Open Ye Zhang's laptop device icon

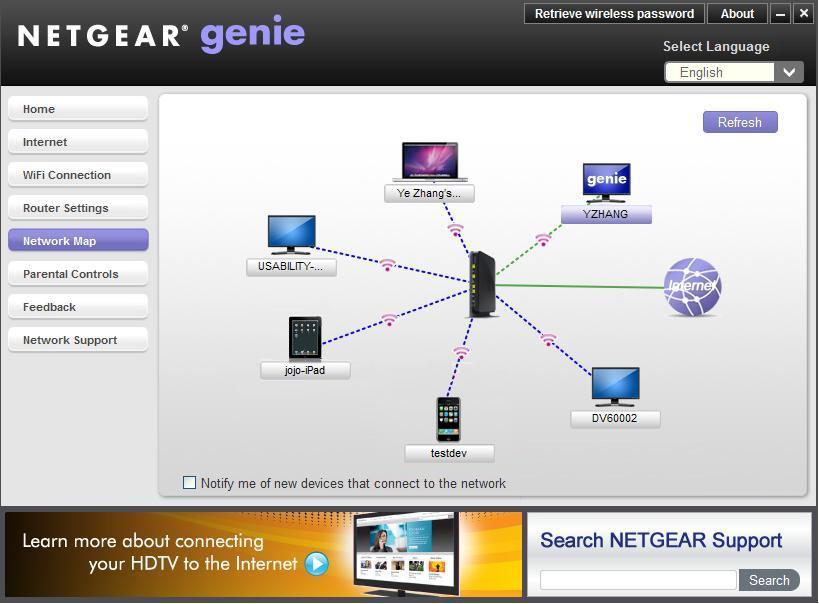coord(429,163)
